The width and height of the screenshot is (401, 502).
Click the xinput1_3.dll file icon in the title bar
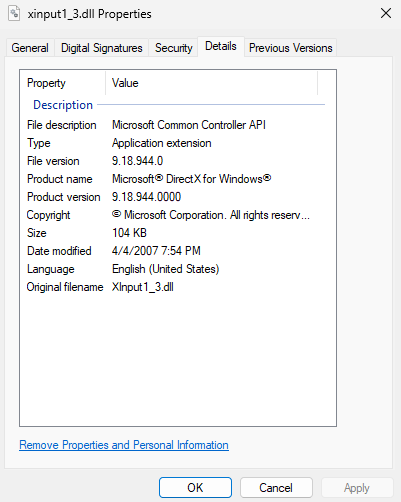[x=14, y=14]
